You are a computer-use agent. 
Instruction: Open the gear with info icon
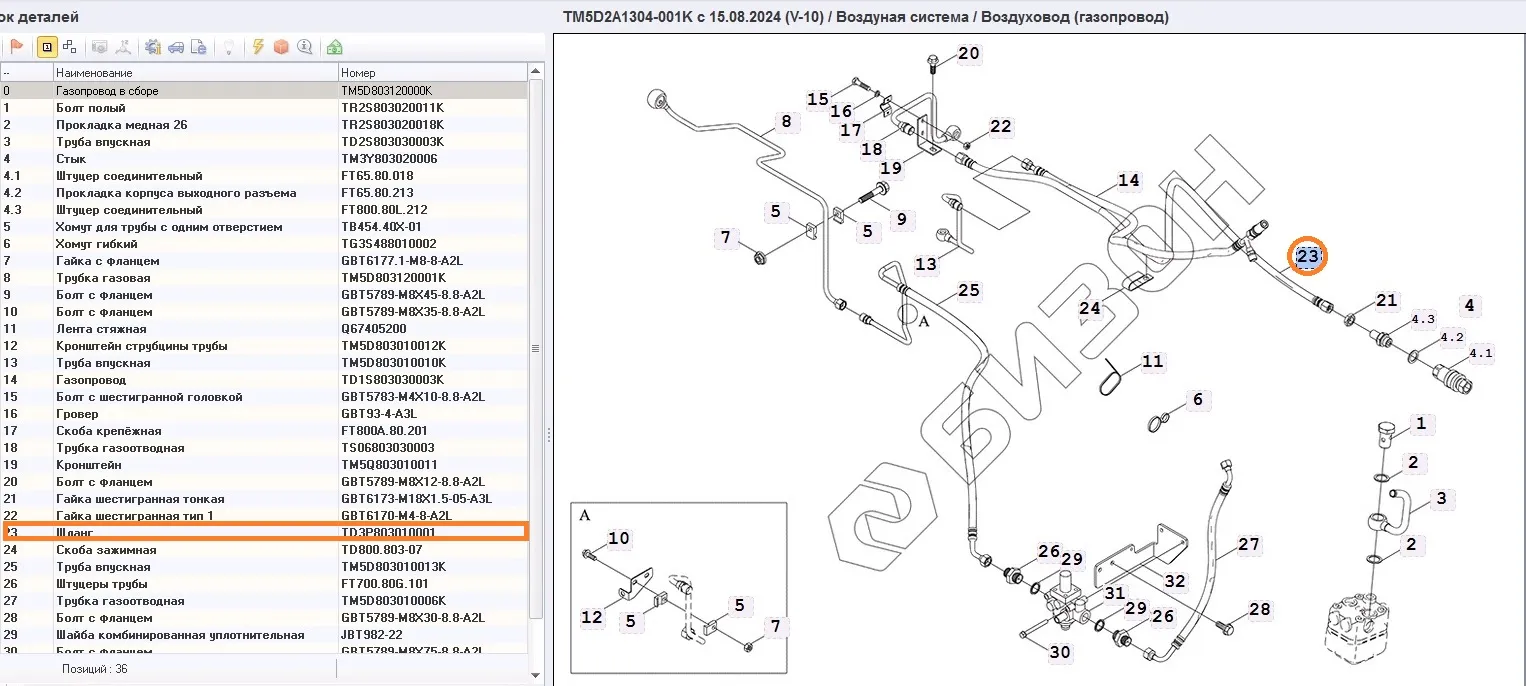click(x=153, y=46)
